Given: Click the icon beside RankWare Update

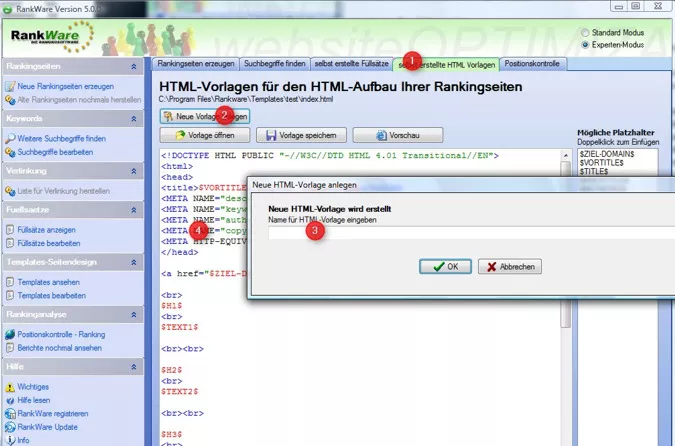Looking at the screenshot, I should coord(10,427).
